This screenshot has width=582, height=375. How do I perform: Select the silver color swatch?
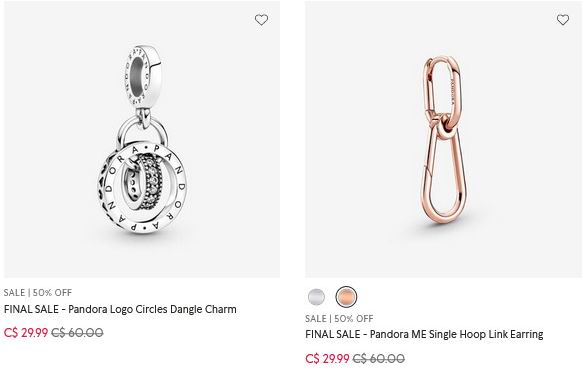(316, 297)
